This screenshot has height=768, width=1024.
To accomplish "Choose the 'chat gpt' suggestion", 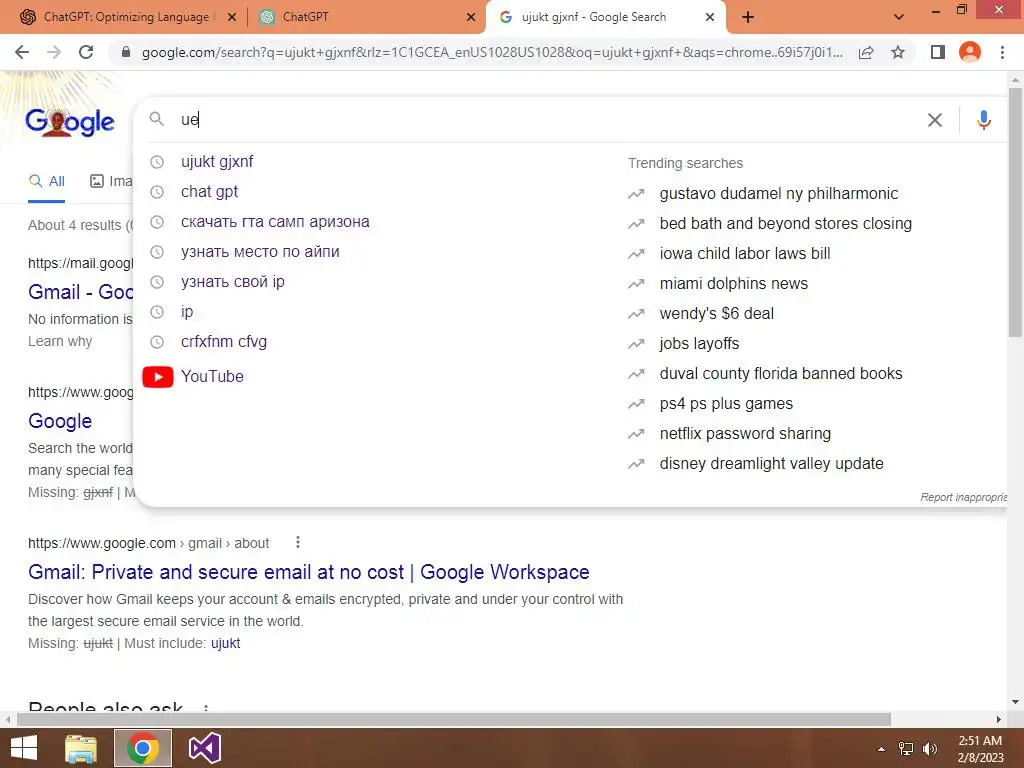I will (x=209, y=191).
